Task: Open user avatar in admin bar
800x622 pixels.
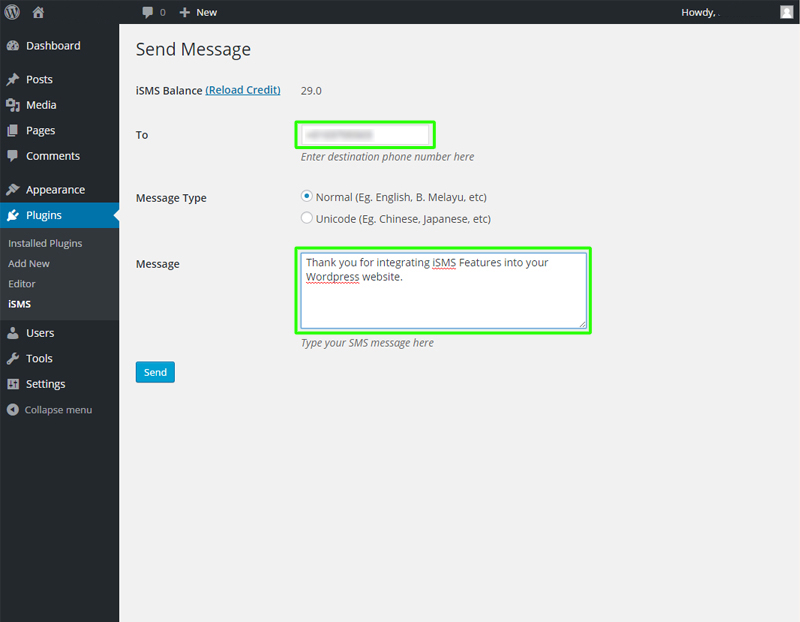Action: pyautogui.click(x=786, y=12)
